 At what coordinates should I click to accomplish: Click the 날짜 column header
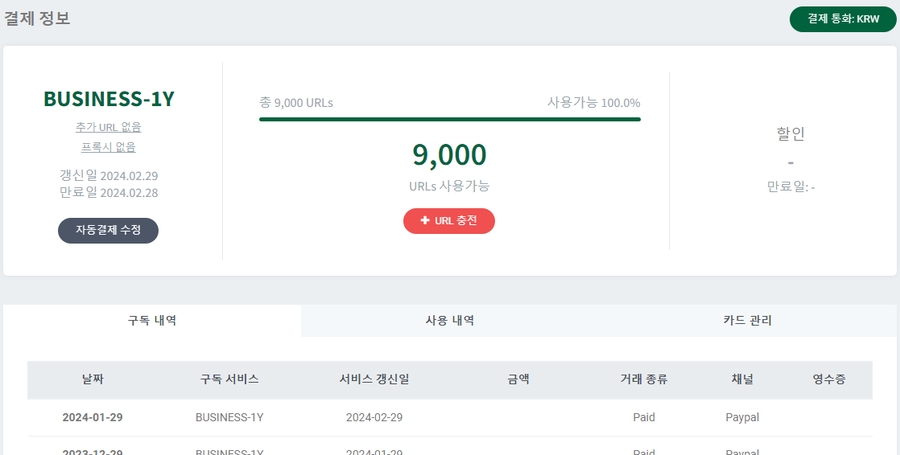pyautogui.click(x=92, y=380)
